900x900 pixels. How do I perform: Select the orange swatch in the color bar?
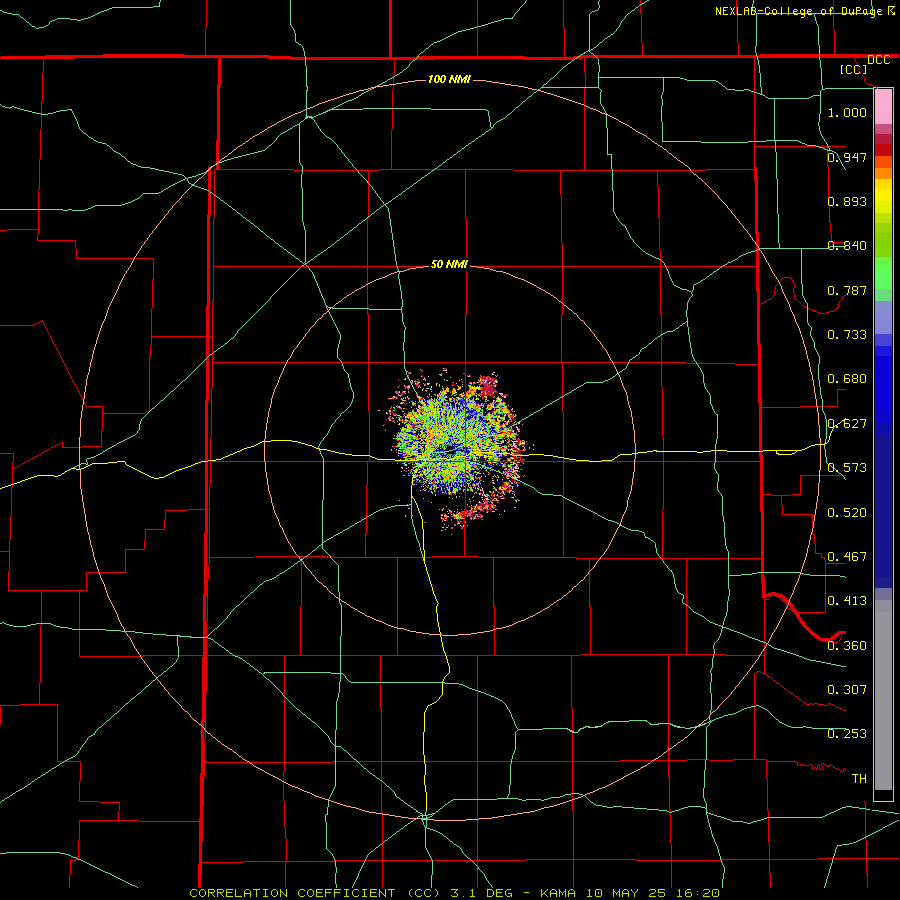point(883,173)
